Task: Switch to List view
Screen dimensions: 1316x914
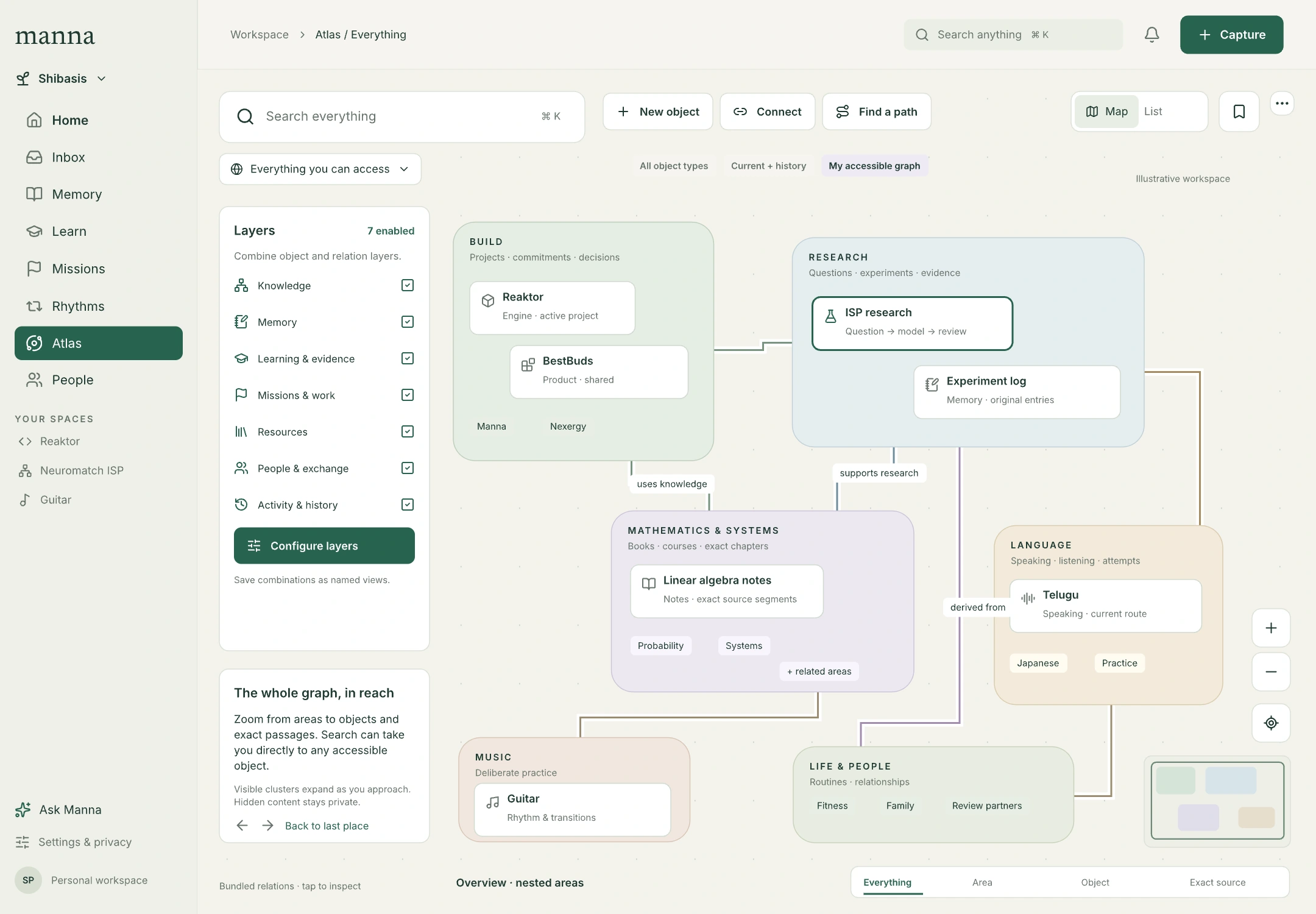Action: 1153,112
